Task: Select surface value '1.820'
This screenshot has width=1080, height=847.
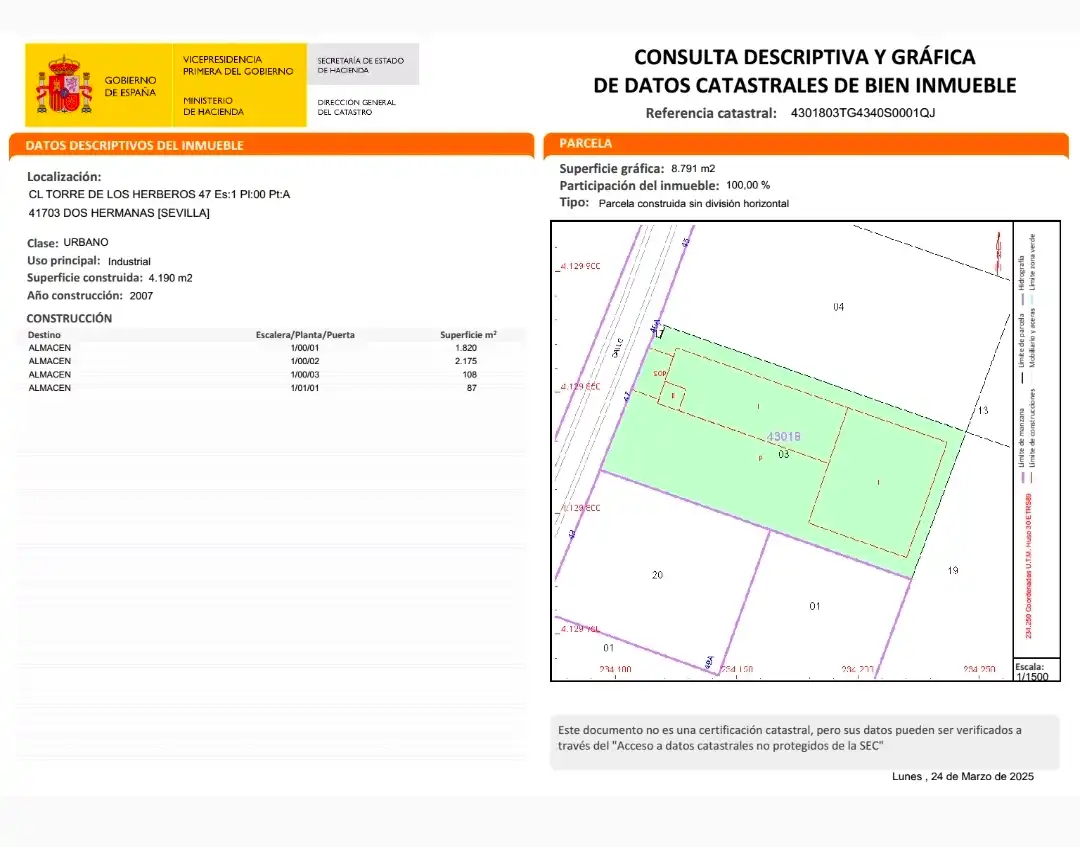Action: coord(466,348)
